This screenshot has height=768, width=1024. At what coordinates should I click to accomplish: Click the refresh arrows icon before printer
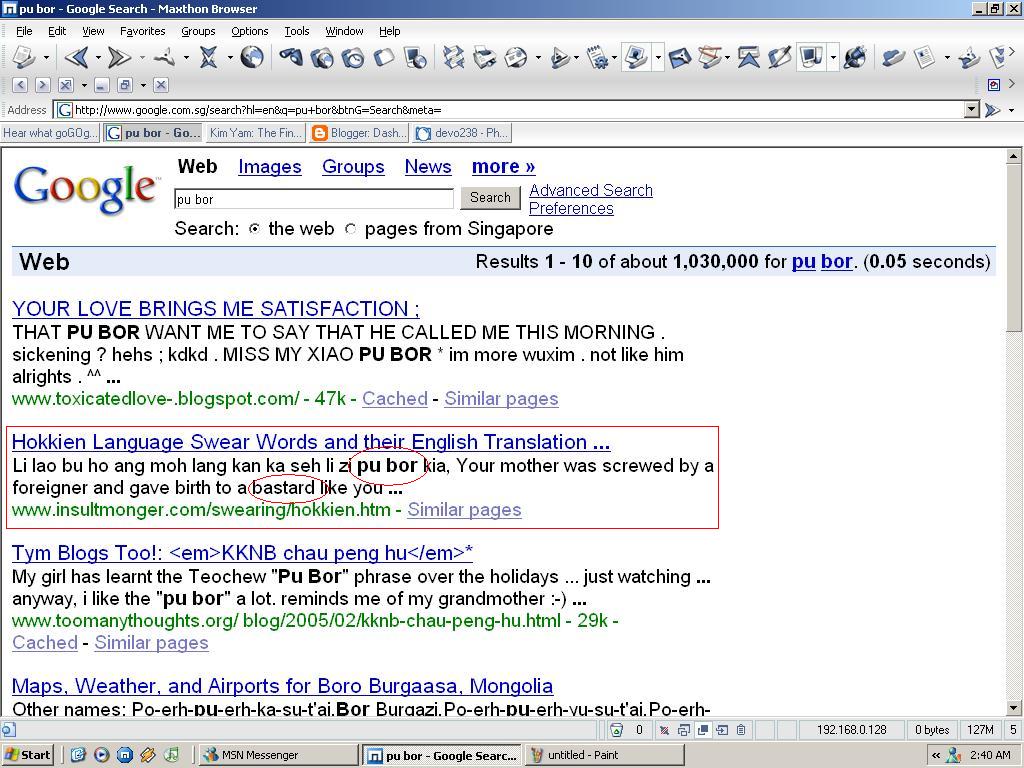(x=453, y=57)
